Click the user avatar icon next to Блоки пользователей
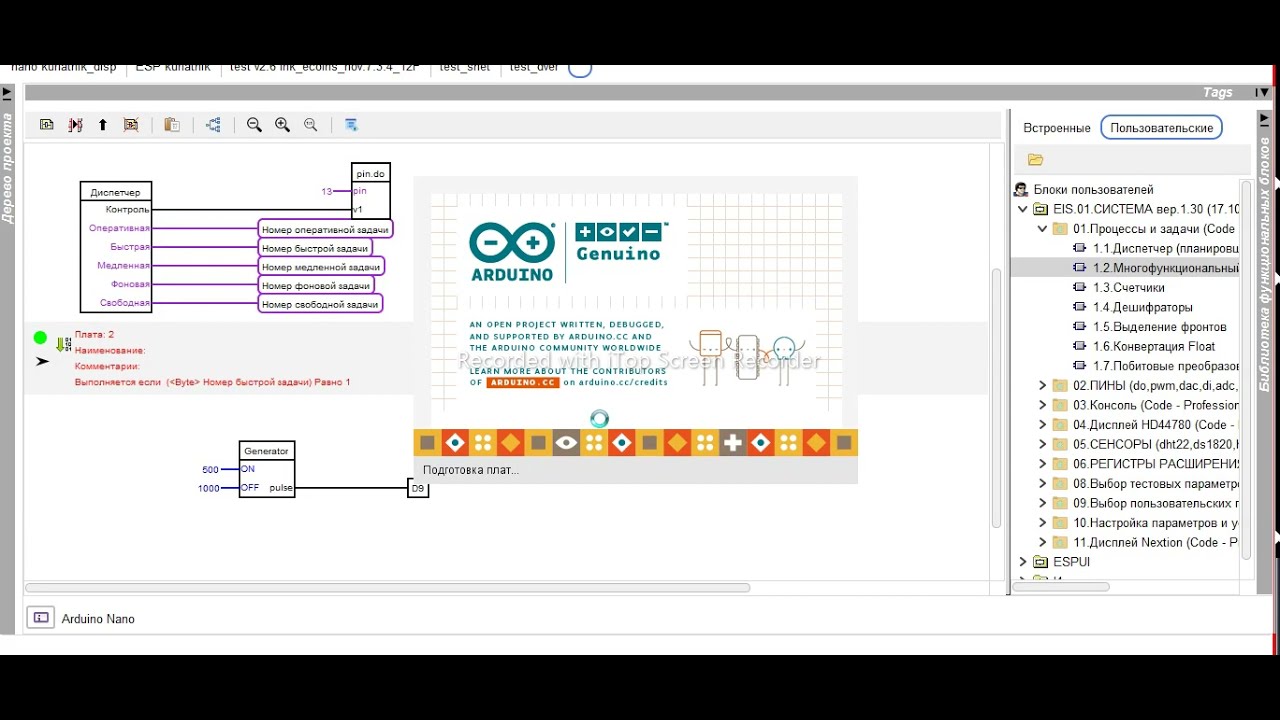1280x720 pixels. [x=1021, y=189]
